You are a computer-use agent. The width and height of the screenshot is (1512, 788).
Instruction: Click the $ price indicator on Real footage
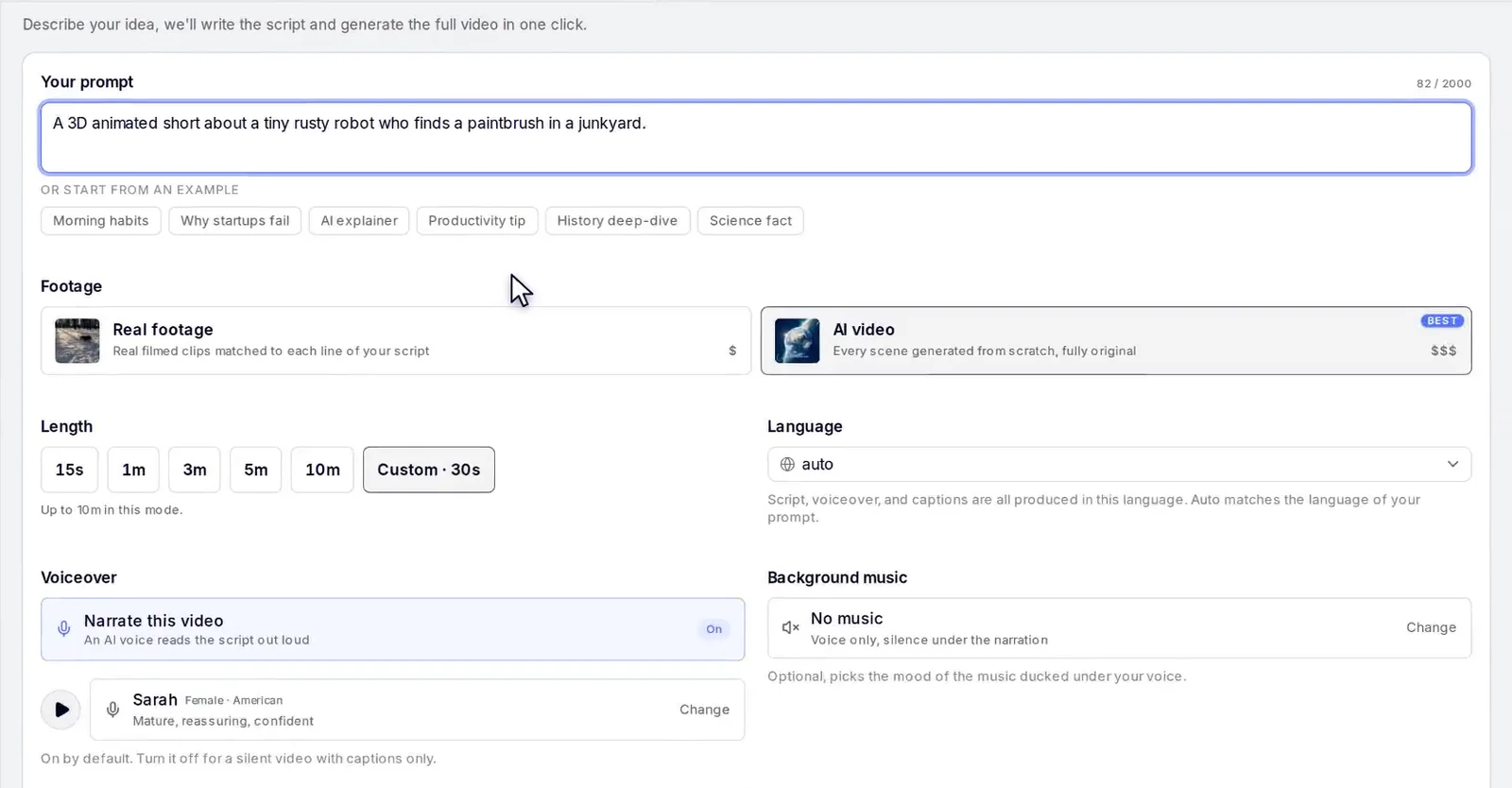(x=732, y=351)
